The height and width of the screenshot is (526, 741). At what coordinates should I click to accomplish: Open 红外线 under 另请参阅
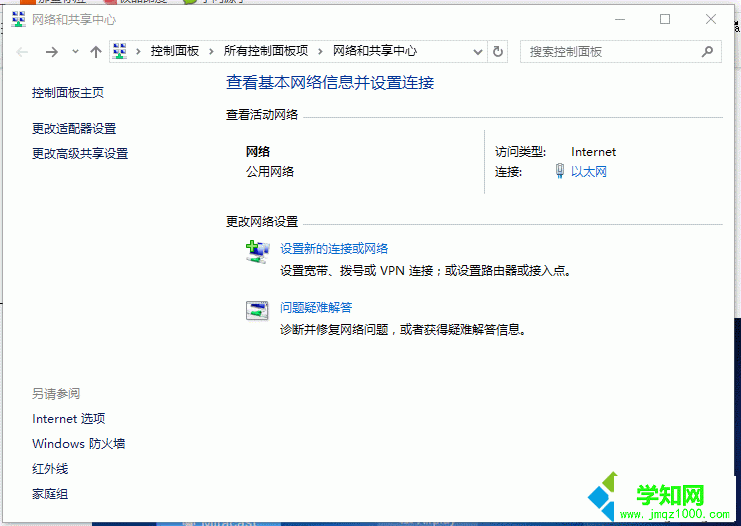coord(50,469)
